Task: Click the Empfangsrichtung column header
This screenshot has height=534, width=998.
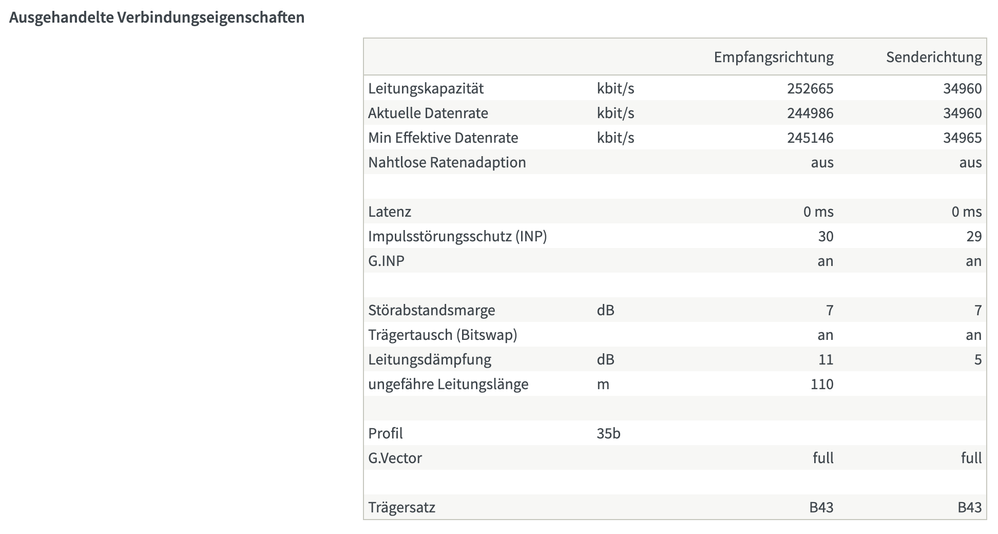Action: (773, 57)
